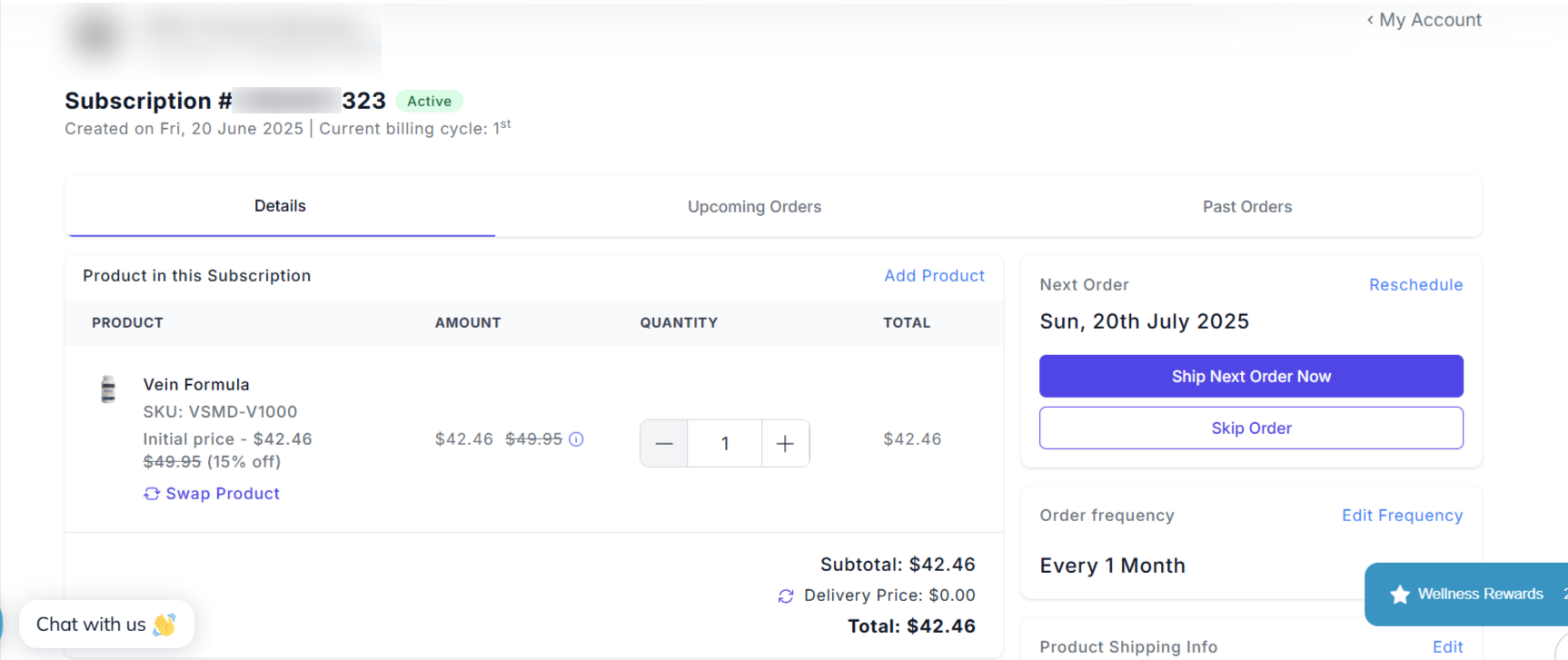This screenshot has width=1568, height=660.
Task: Open the Past Orders tab
Action: [x=1246, y=207]
